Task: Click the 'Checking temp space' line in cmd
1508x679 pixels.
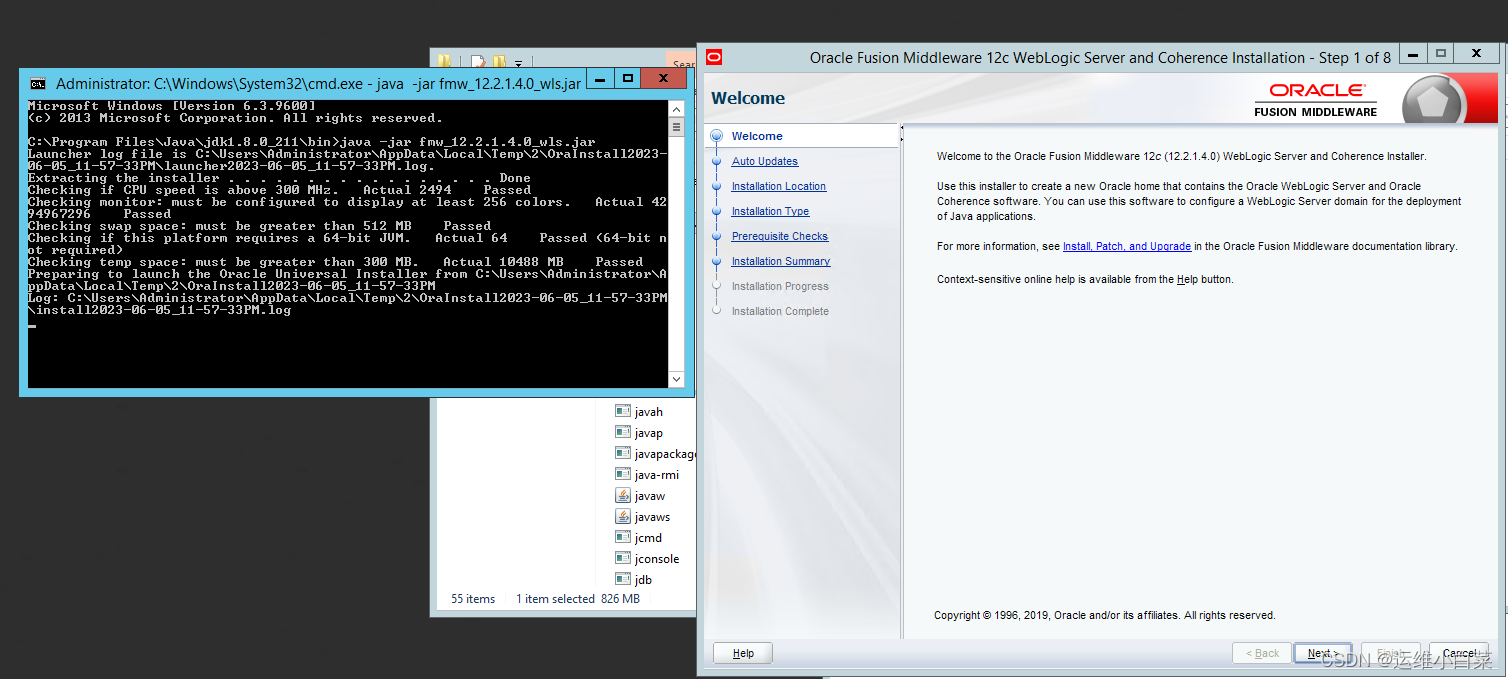Action: pyautogui.click(x=335, y=262)
